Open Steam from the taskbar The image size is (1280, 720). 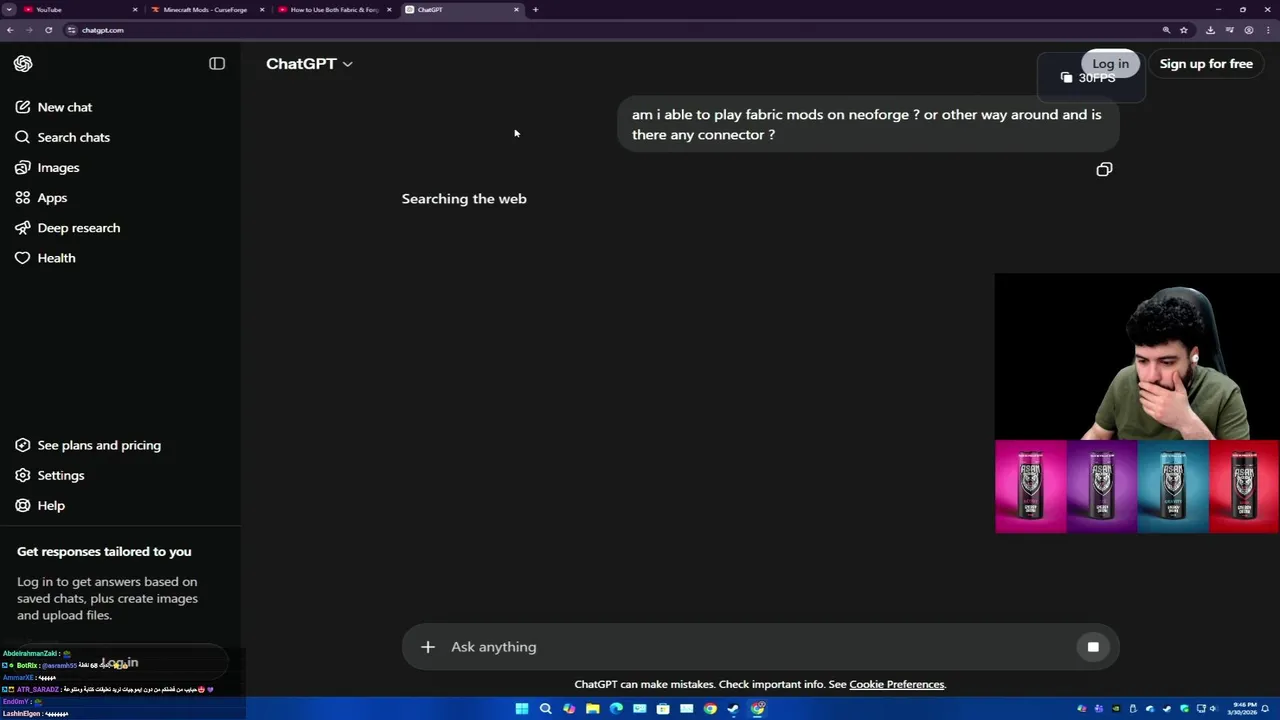[x=733, y=709]
